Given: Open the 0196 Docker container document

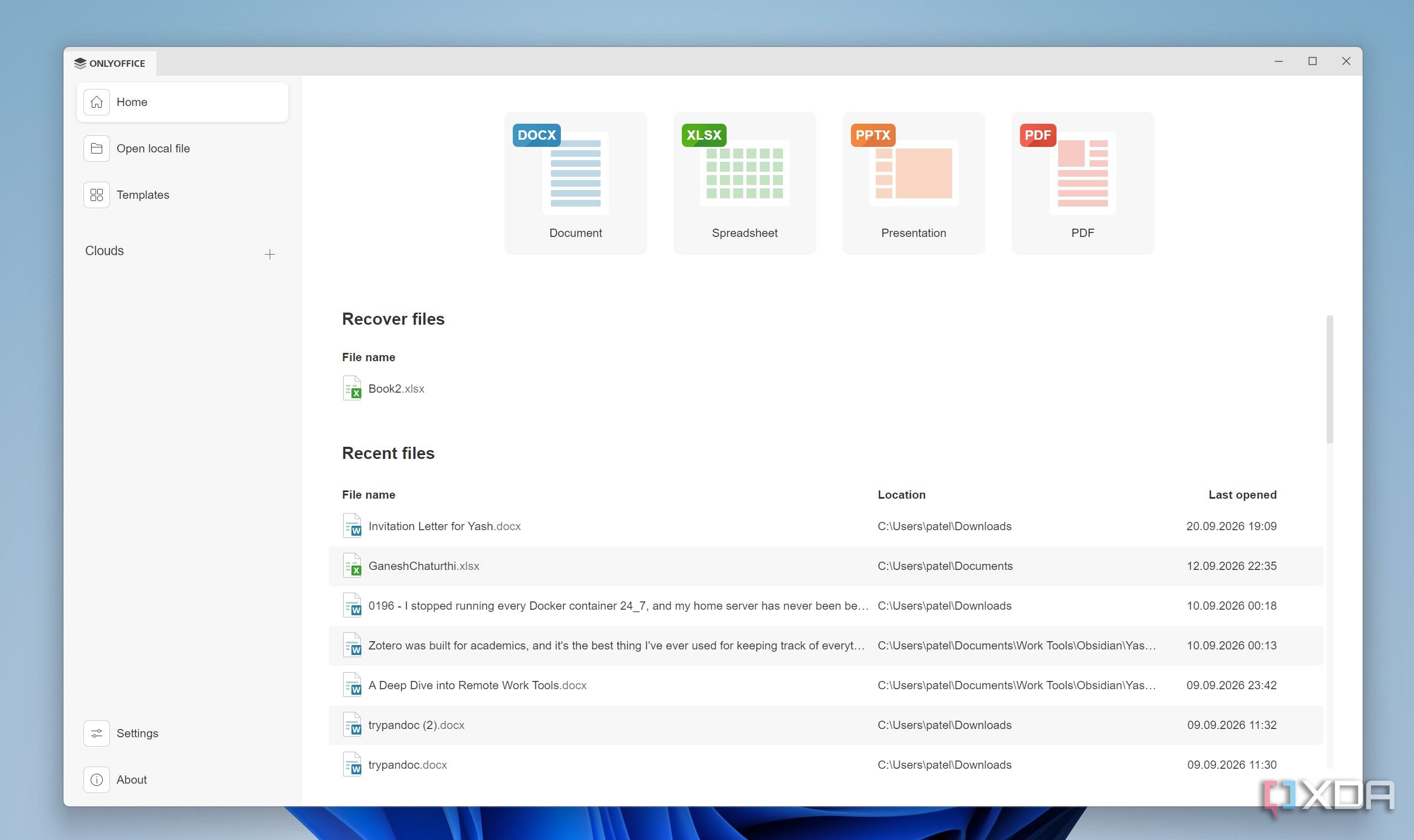Looking at the screenshot, I should click(x=826, y=606).
